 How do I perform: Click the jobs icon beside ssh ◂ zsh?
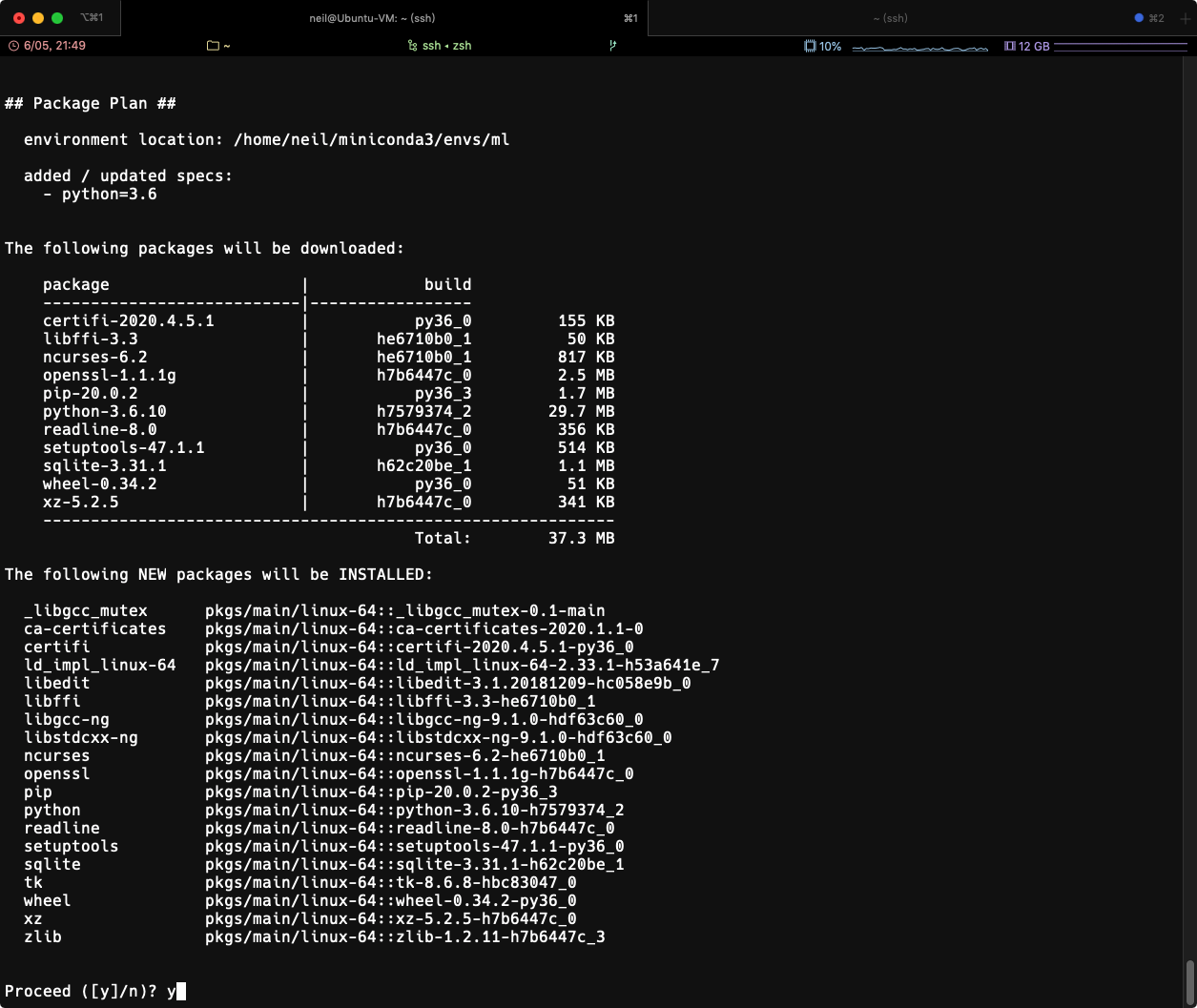point(412,46)
